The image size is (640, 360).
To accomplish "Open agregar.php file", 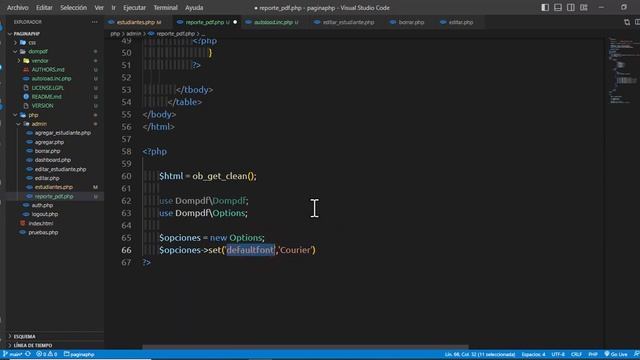I will pyautogui.click(x=49, y=142).
